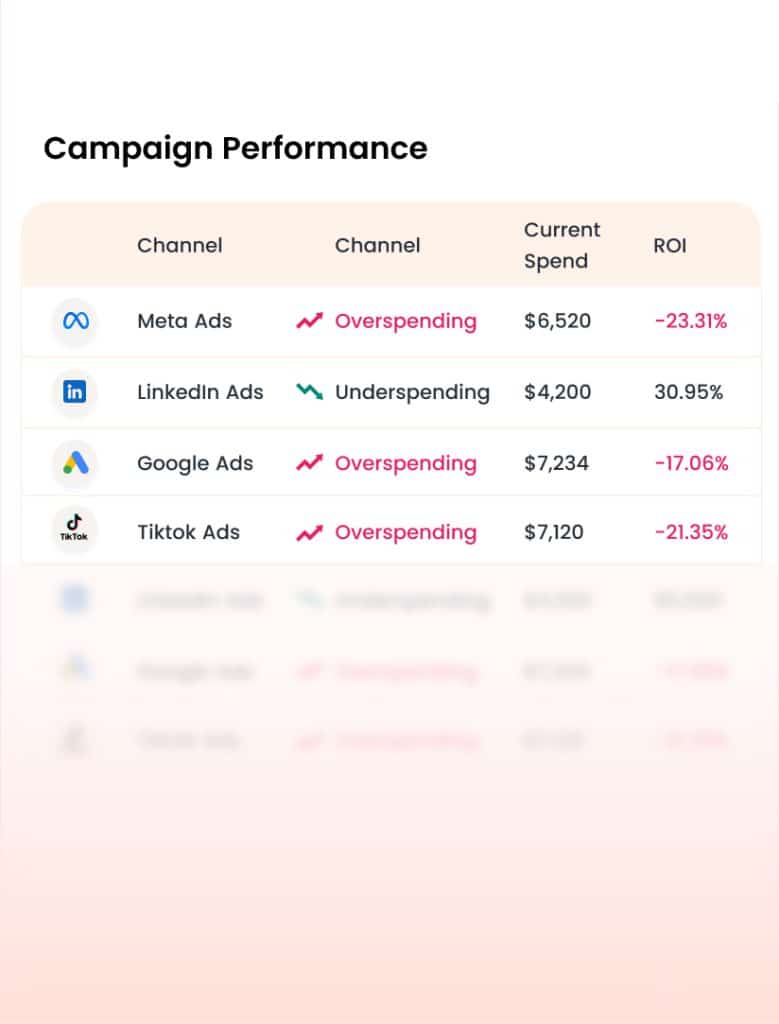
Task: Click the TikTok logo icon
Action: (75, 530)
